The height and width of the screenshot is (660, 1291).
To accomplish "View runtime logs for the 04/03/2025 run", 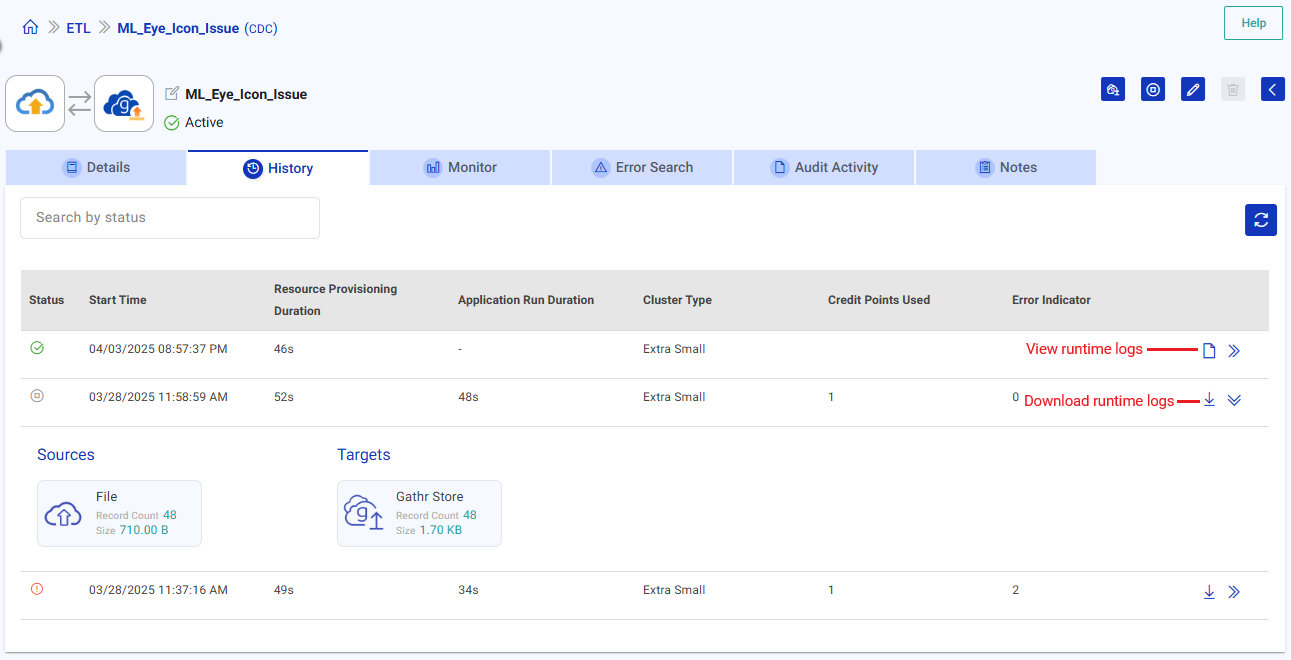I will pyautogui.click(x=1209, y=351).
